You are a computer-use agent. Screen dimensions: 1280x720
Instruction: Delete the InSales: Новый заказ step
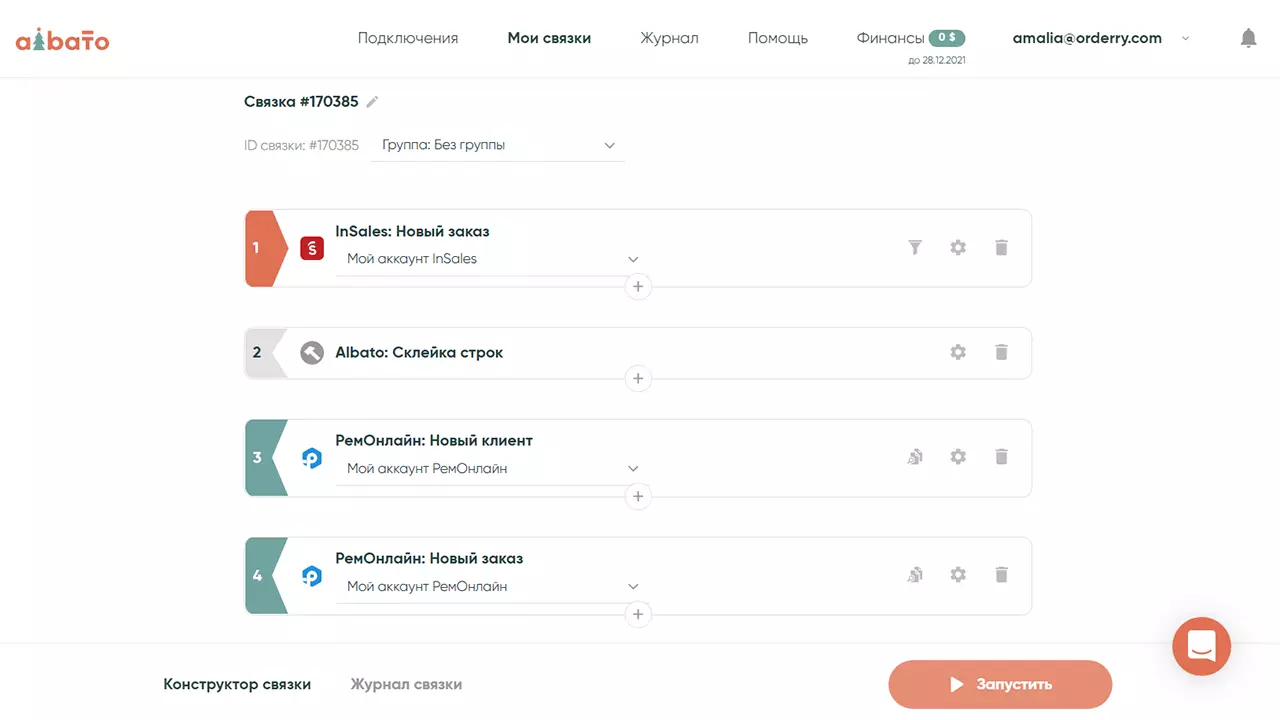(1001, 247)
